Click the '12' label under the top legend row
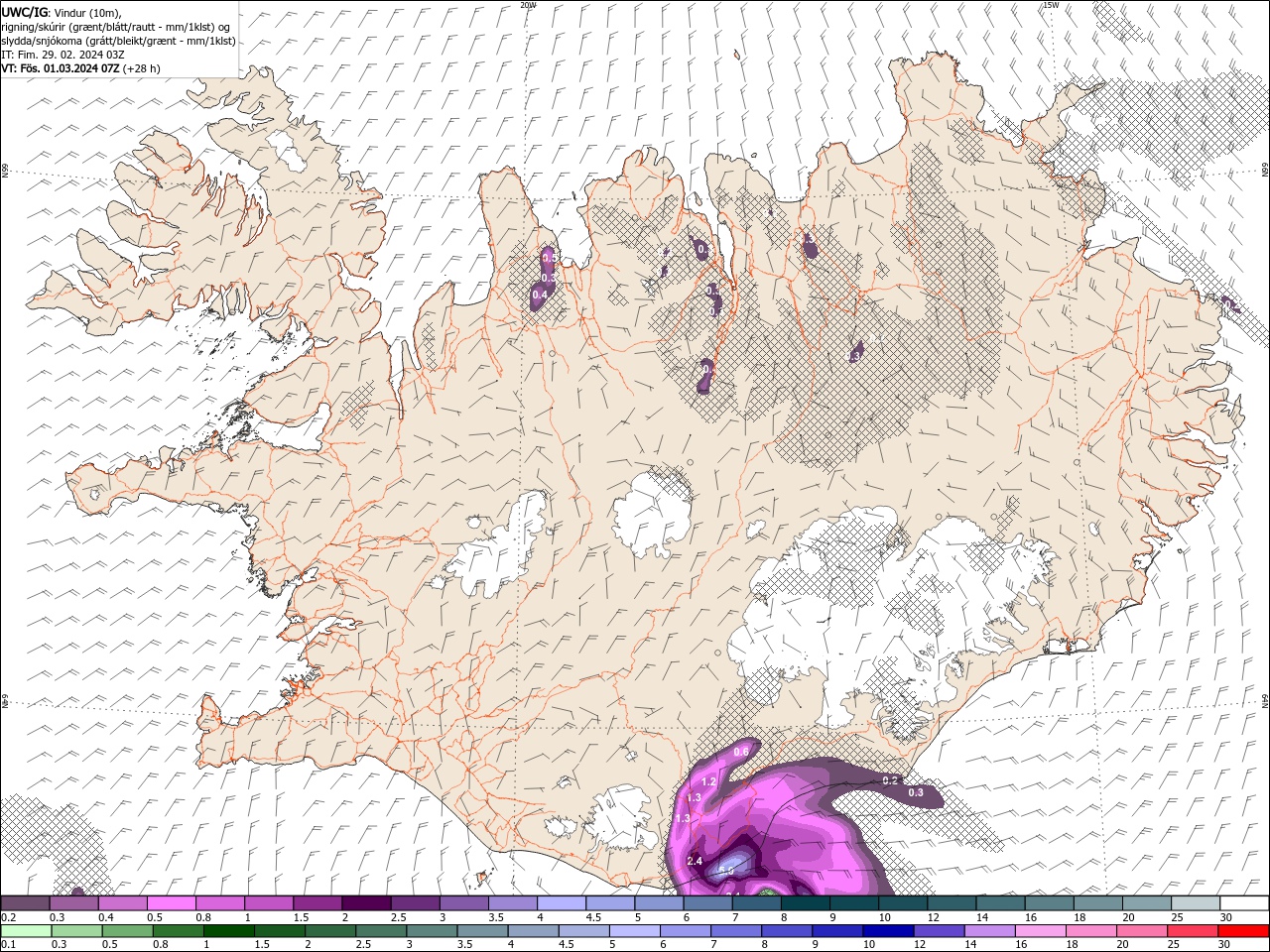The image size is (1270, 952). 934,917
